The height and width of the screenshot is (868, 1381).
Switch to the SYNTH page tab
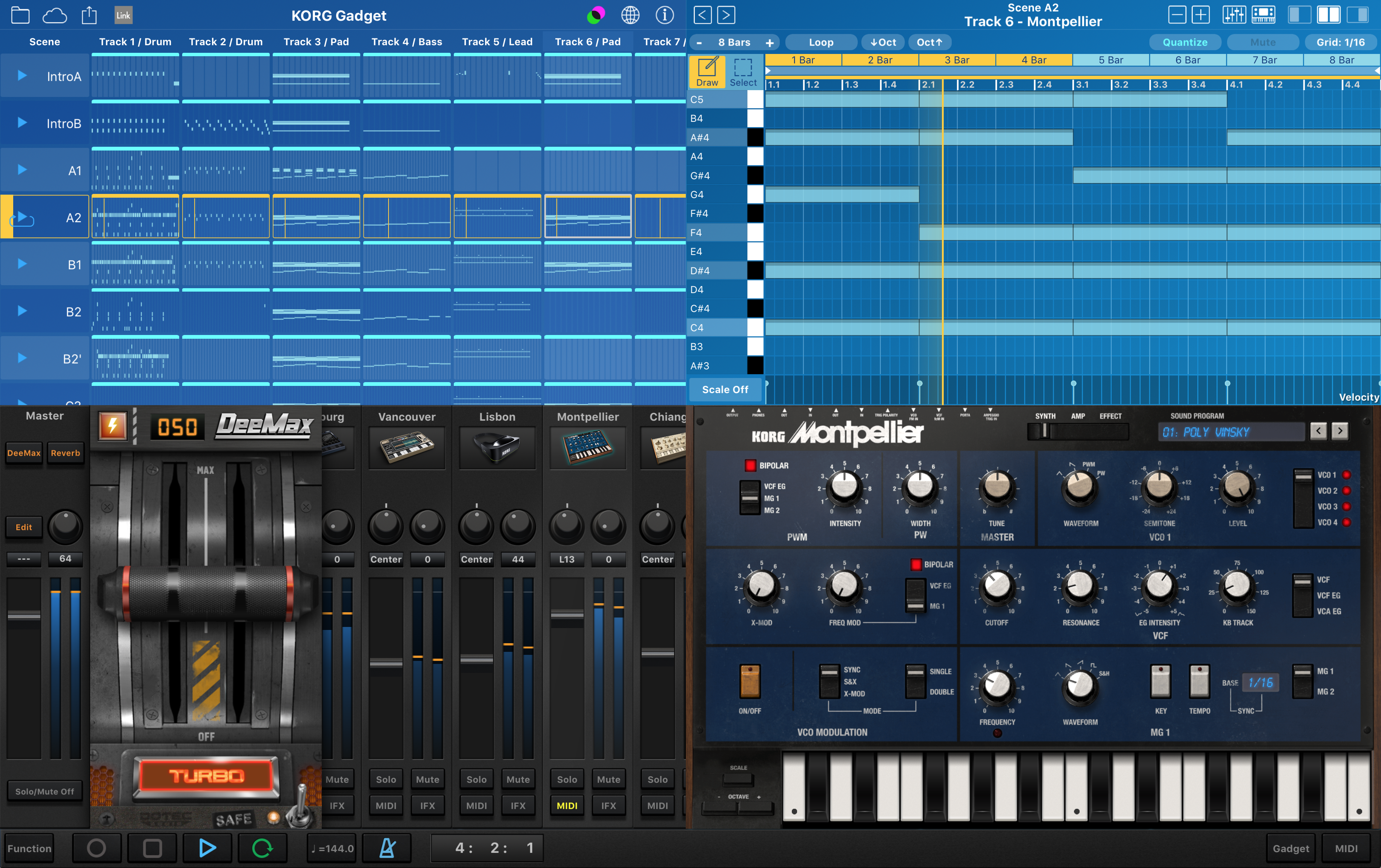coord(1045,416)
